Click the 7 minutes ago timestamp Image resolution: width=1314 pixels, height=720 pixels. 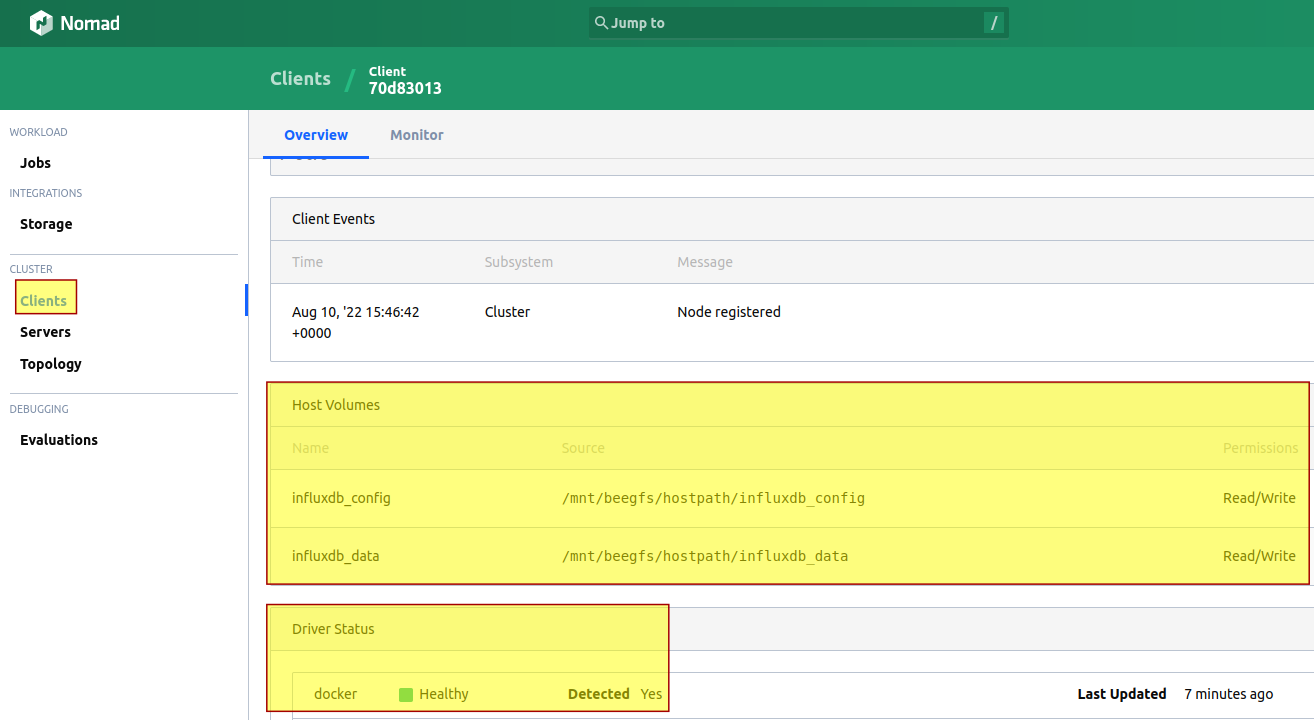(1229, 694)
